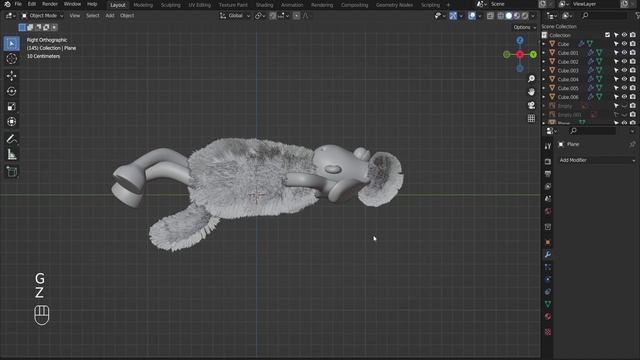Expand the Cube tree item

click(x=544, y=44)
